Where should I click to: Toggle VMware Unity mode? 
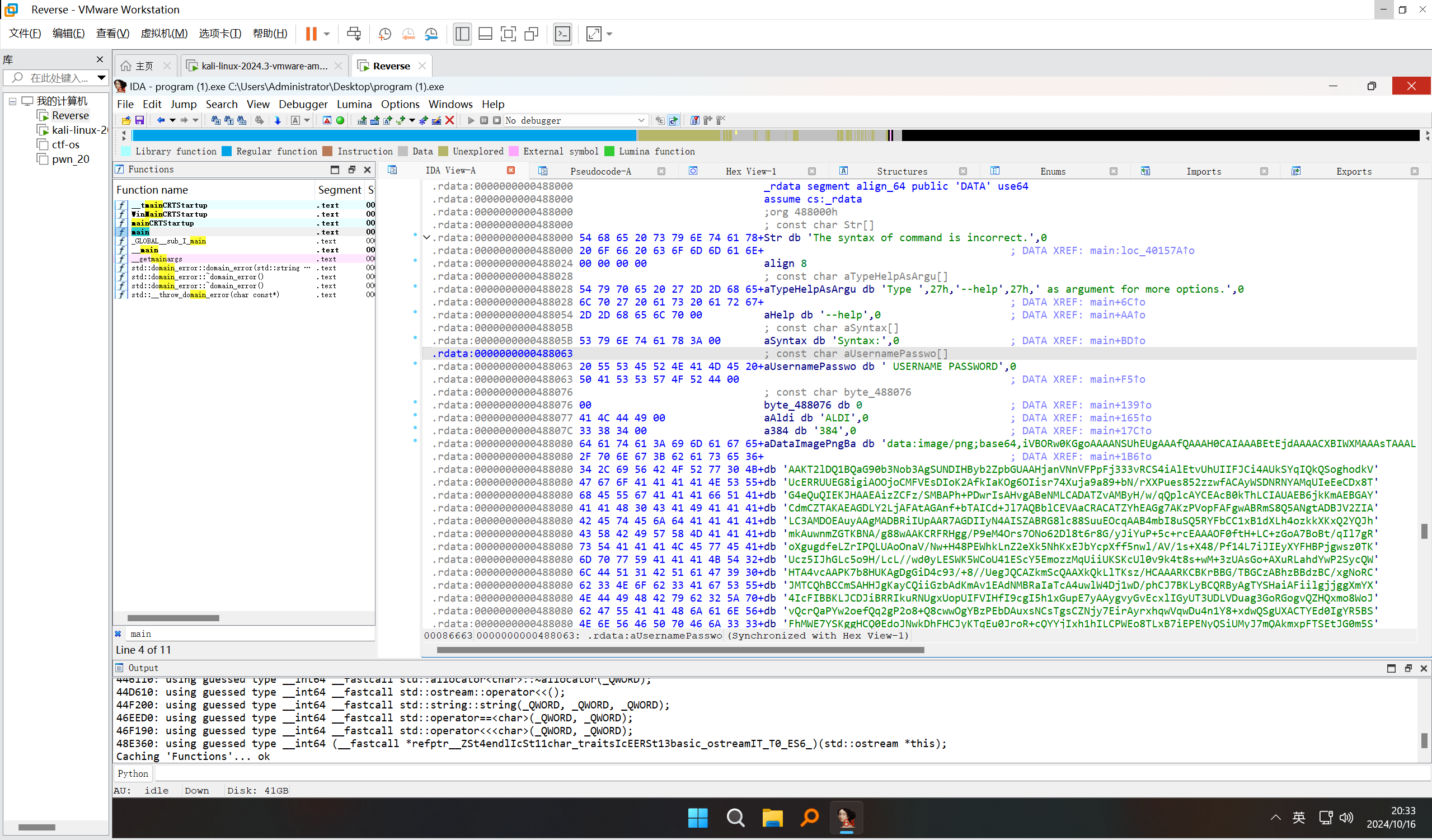tap(531, 34)
